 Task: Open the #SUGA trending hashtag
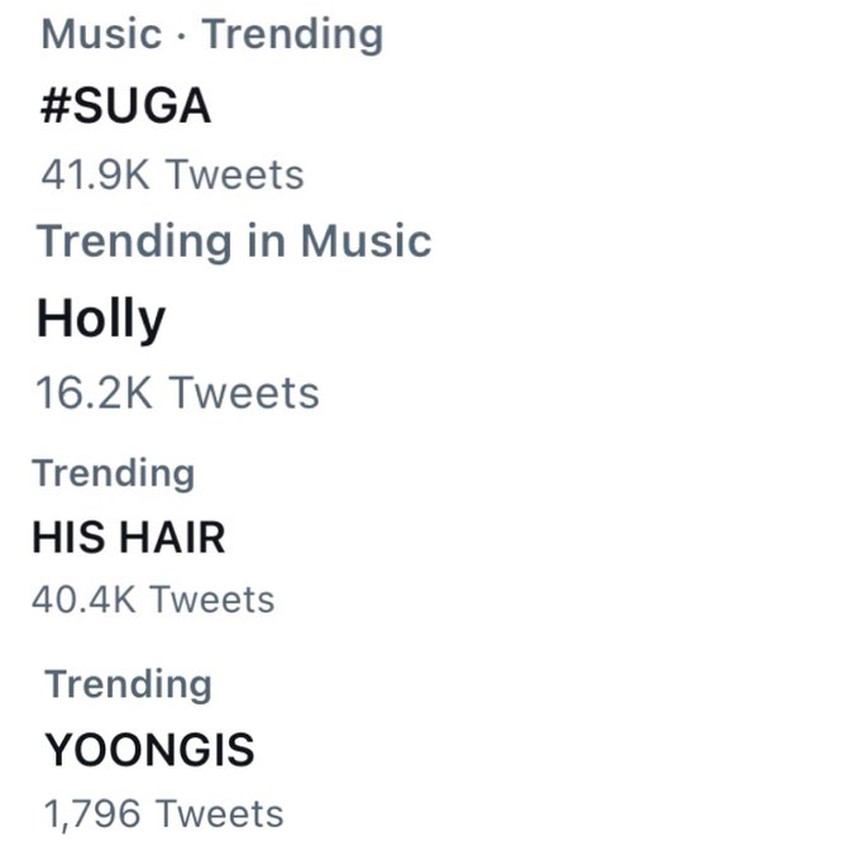pyautogui.click(x=125, y=106)
